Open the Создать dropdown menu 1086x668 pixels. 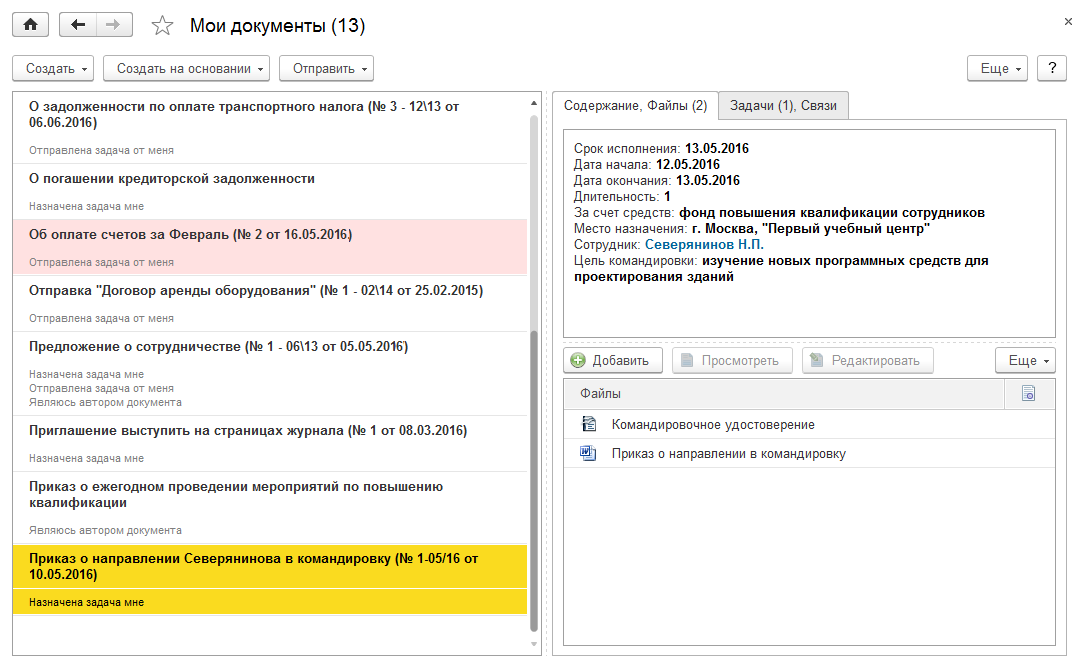point(53,69)
